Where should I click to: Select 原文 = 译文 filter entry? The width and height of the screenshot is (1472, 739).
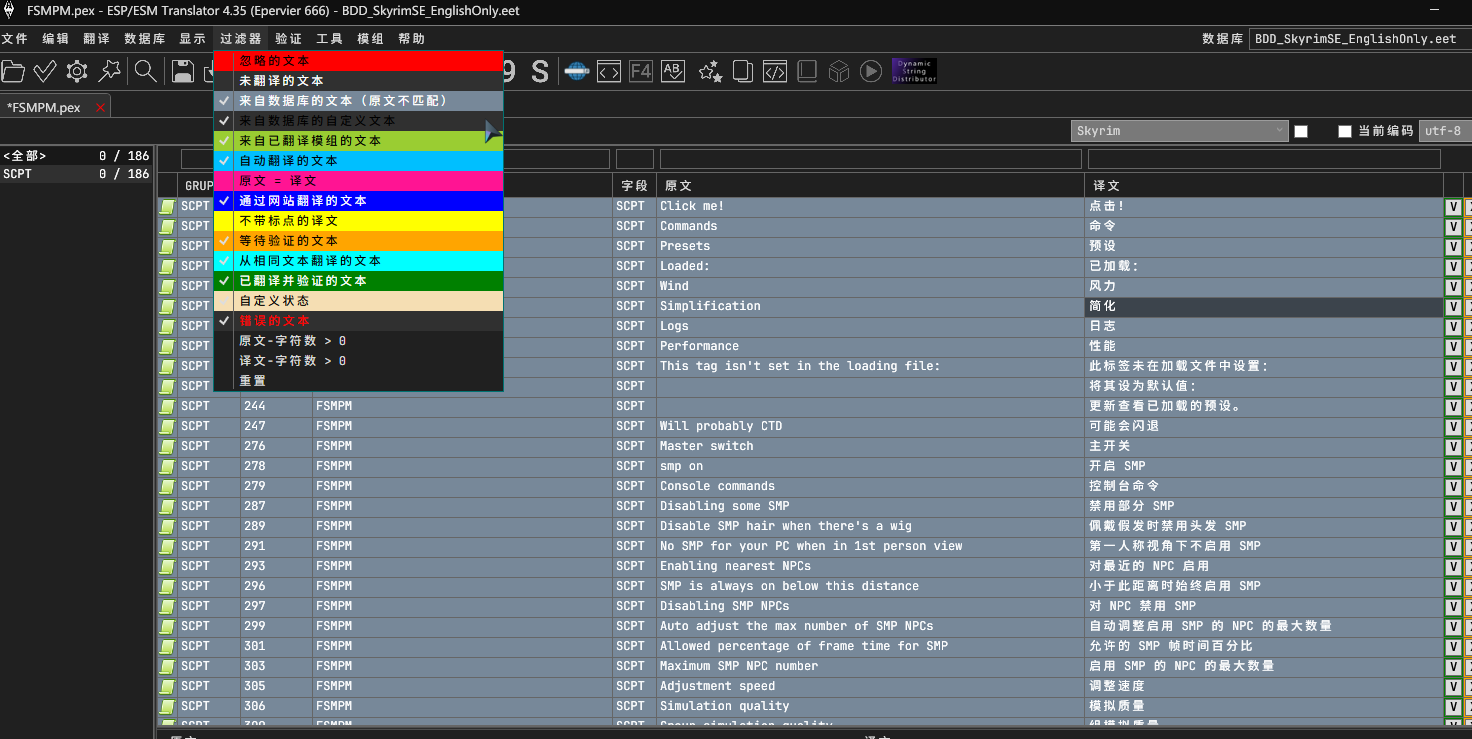(x=358, y=181)
